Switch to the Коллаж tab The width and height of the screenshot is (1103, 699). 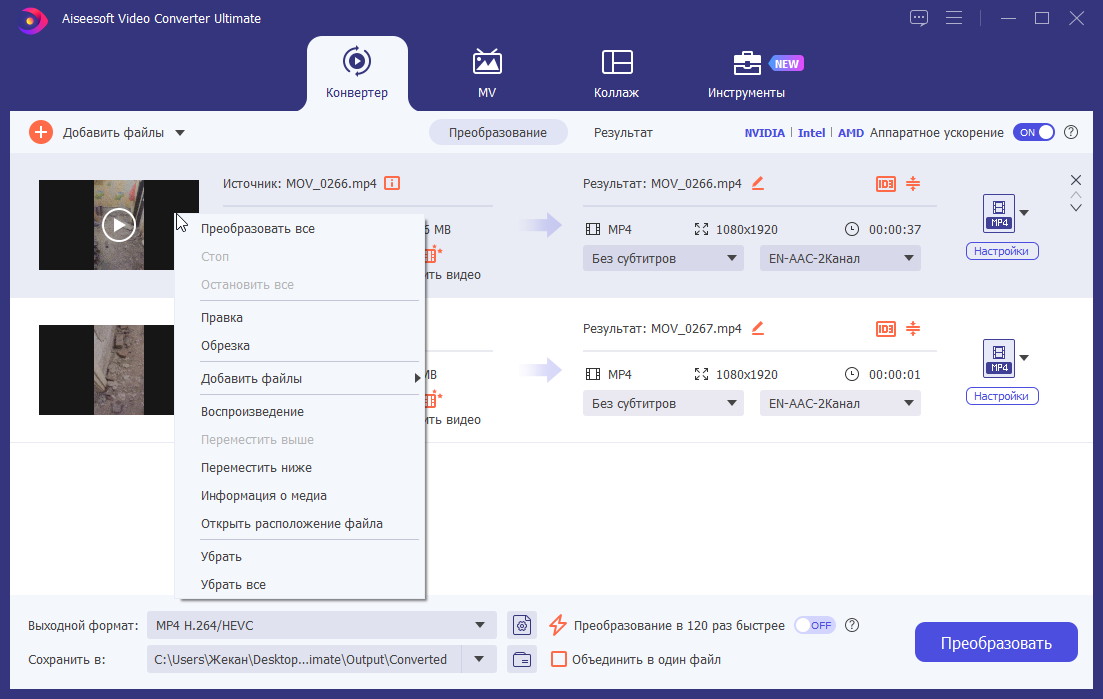616,75
